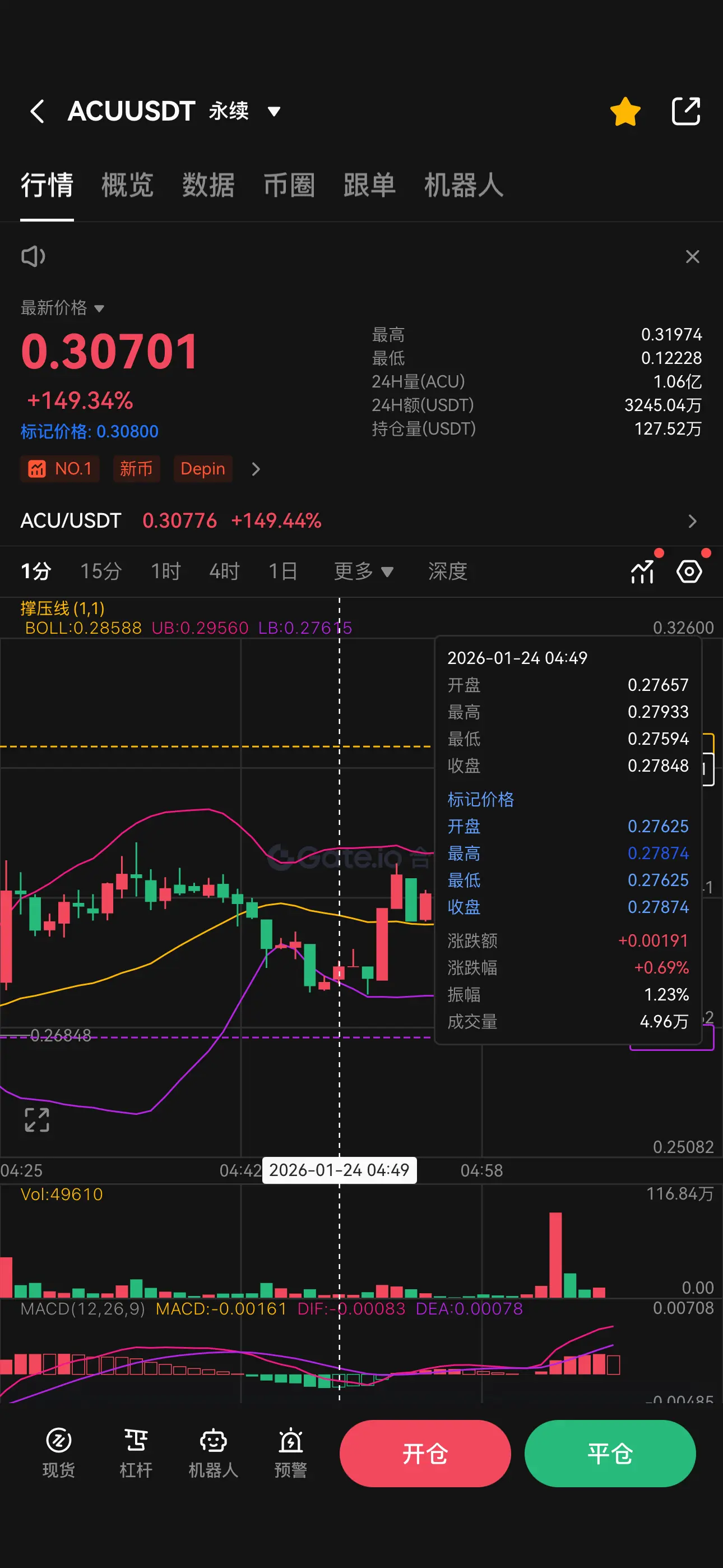
Task: Go back using the left arrow
Action: [x=37, y=112]
